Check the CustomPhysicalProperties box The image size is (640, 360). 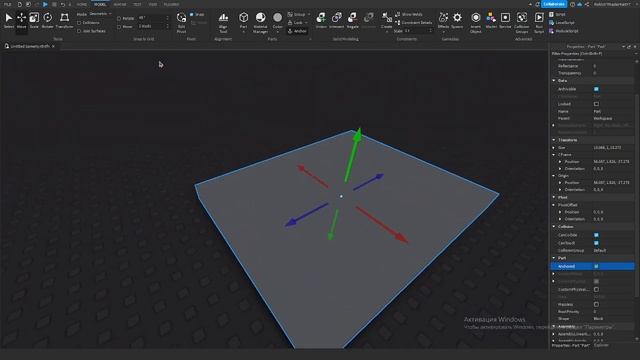596,289
